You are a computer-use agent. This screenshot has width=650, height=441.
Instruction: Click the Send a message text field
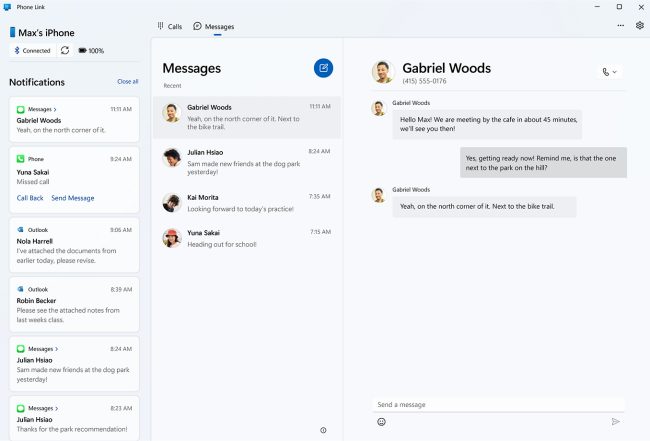point(498,405)
